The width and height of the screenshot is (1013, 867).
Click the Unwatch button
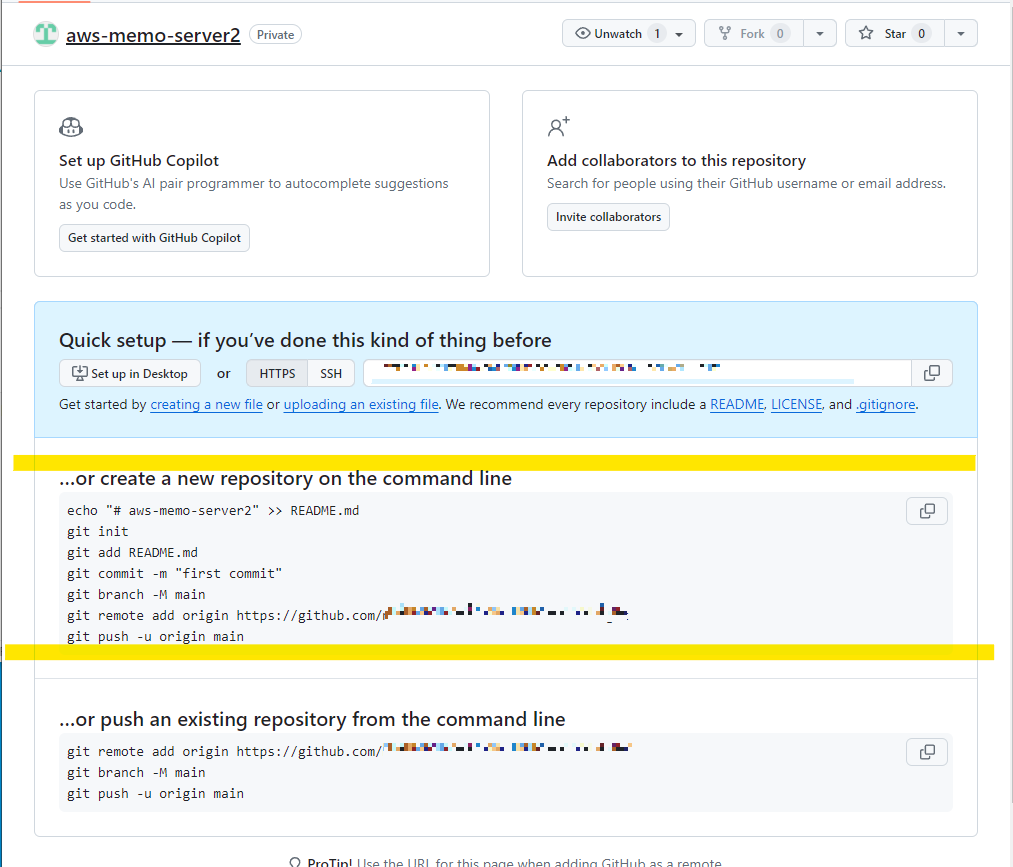pyautogui.click(x=629, y=34)
